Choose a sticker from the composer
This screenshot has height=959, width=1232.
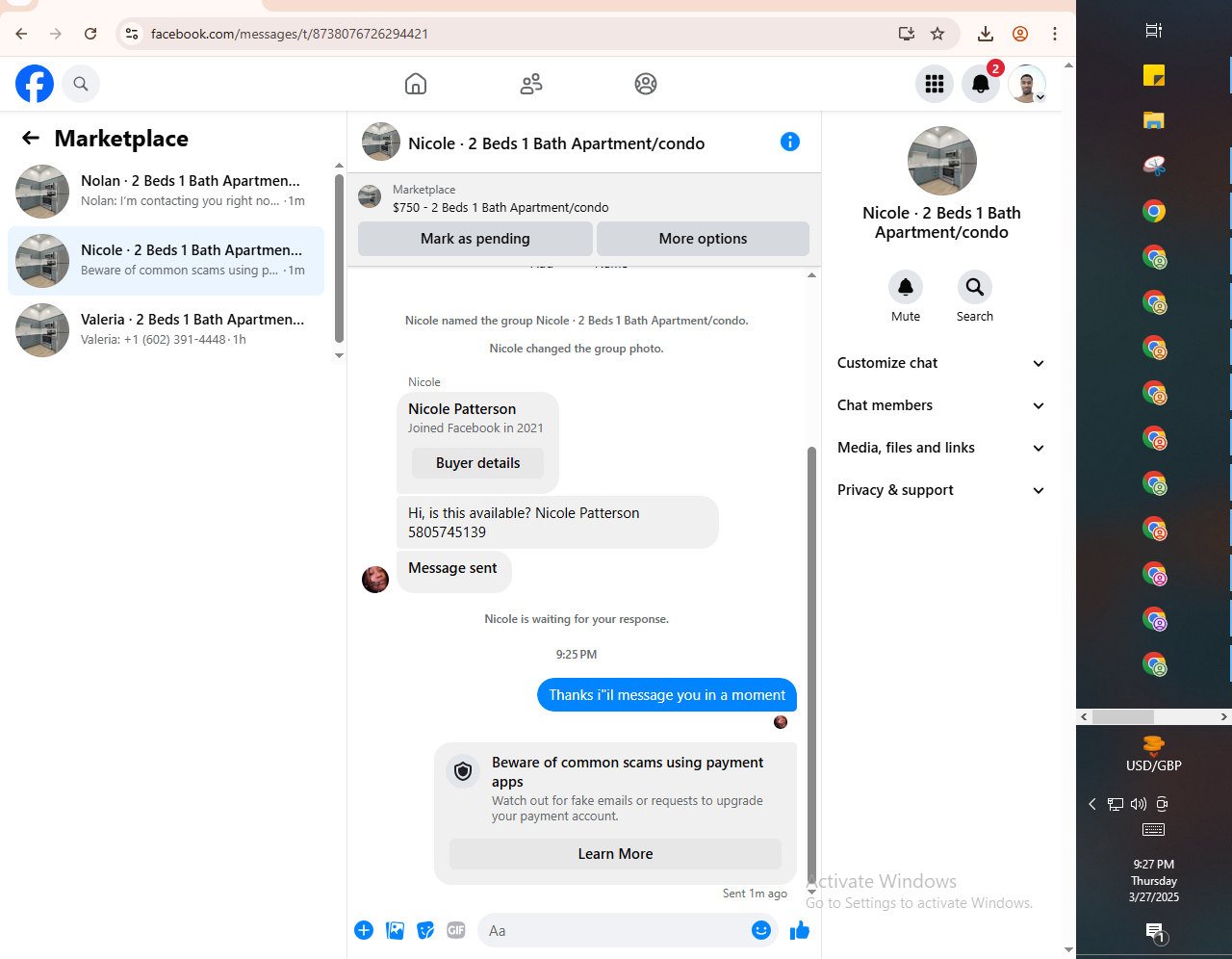click(425, 930)
